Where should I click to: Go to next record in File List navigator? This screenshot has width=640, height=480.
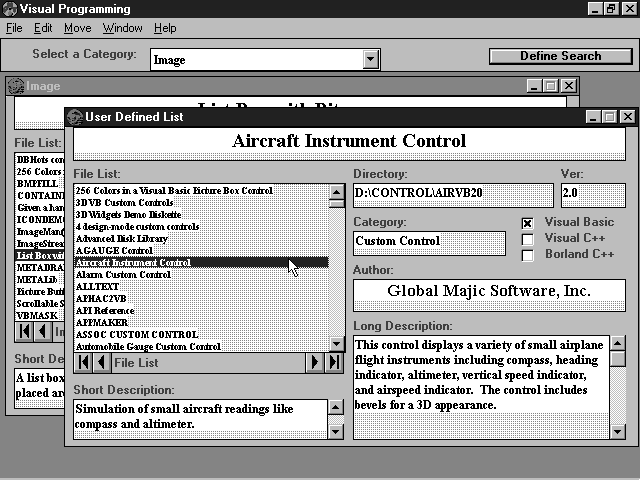(x=317, y=362)
